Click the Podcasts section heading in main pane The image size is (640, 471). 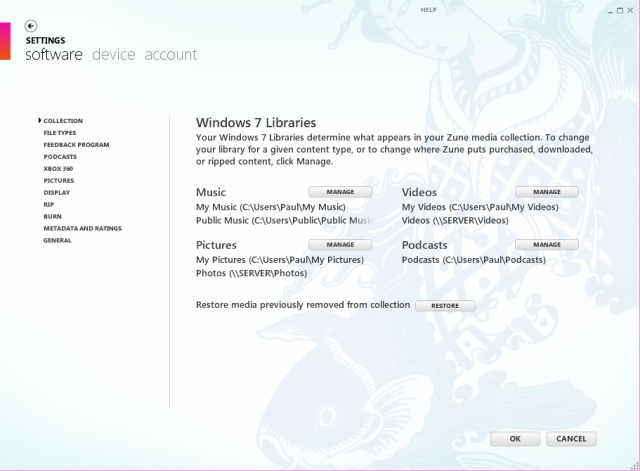coord(424,245)
